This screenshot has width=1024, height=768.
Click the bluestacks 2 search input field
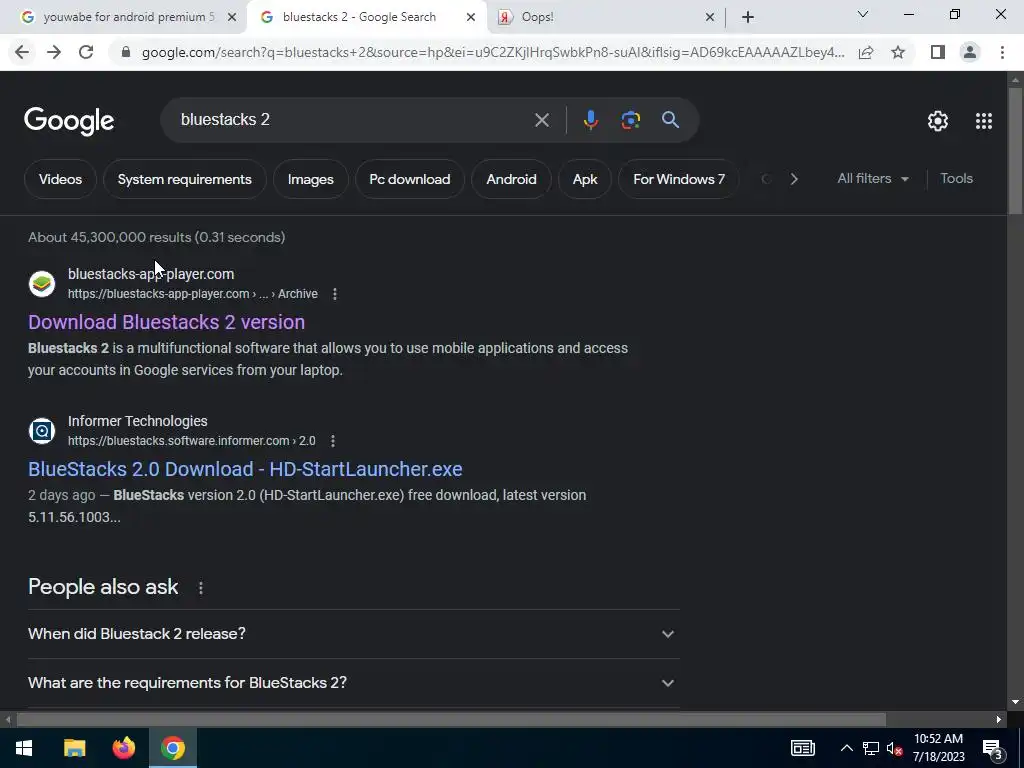click(353, 120)
